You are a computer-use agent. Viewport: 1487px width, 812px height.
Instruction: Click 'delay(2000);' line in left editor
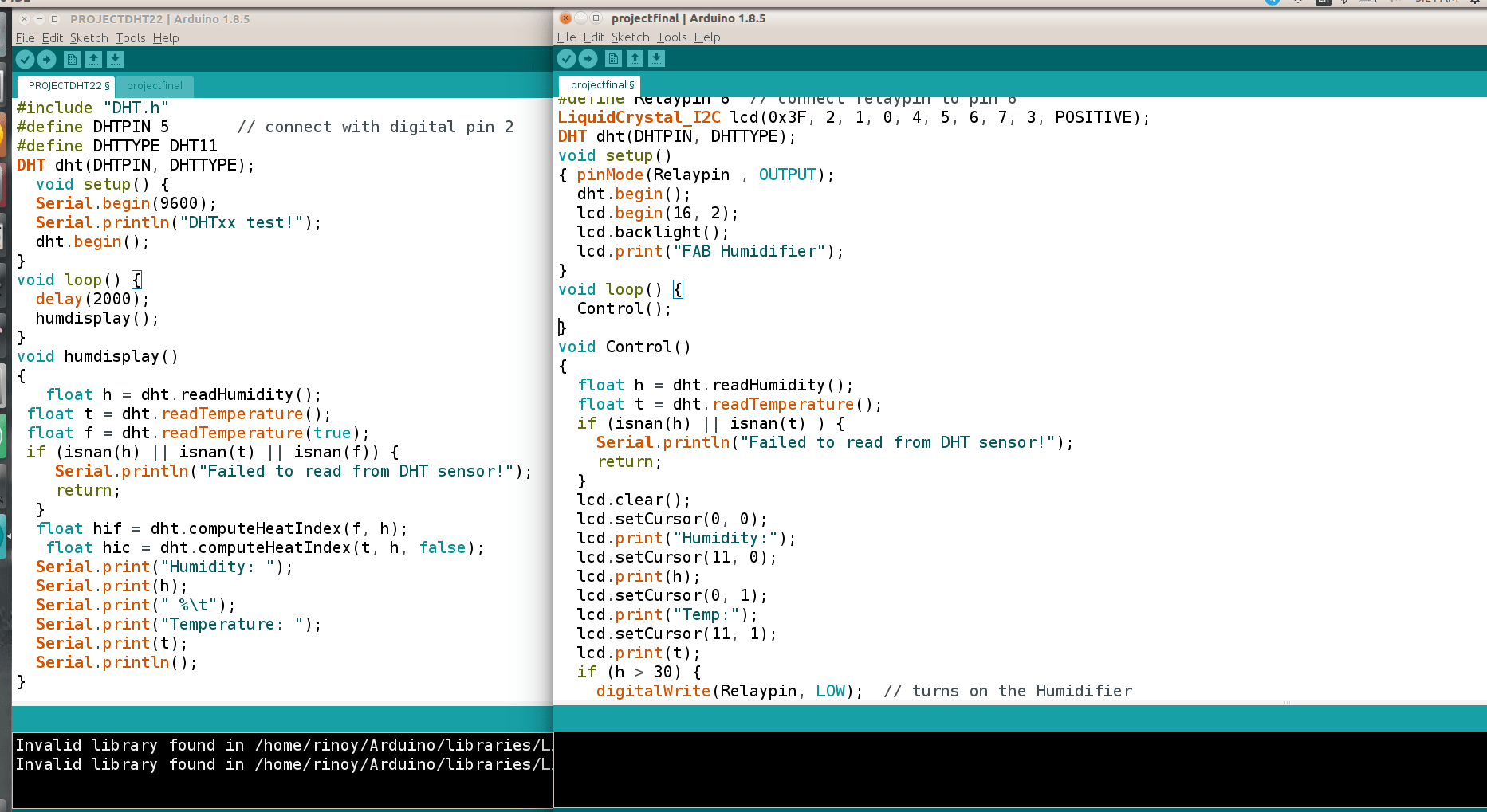coord(92,299)
